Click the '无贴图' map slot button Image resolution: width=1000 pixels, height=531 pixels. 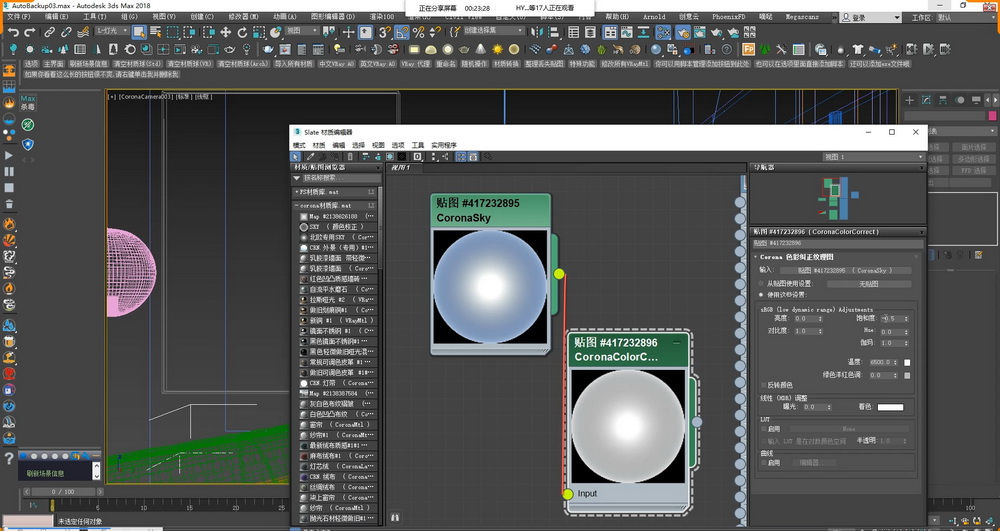pos(869,284)
